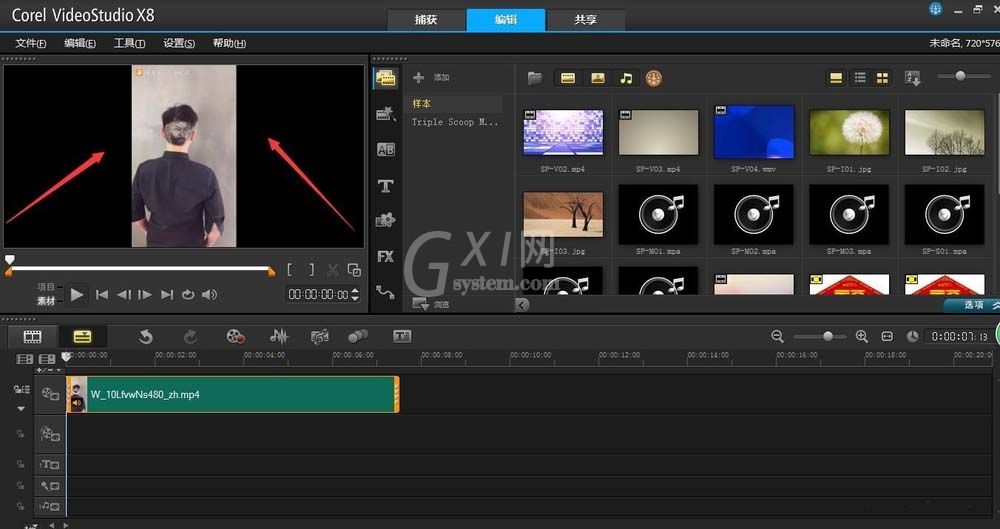Switch to Storyboard view
1000x529 pixels.
(x=33, y=336)
